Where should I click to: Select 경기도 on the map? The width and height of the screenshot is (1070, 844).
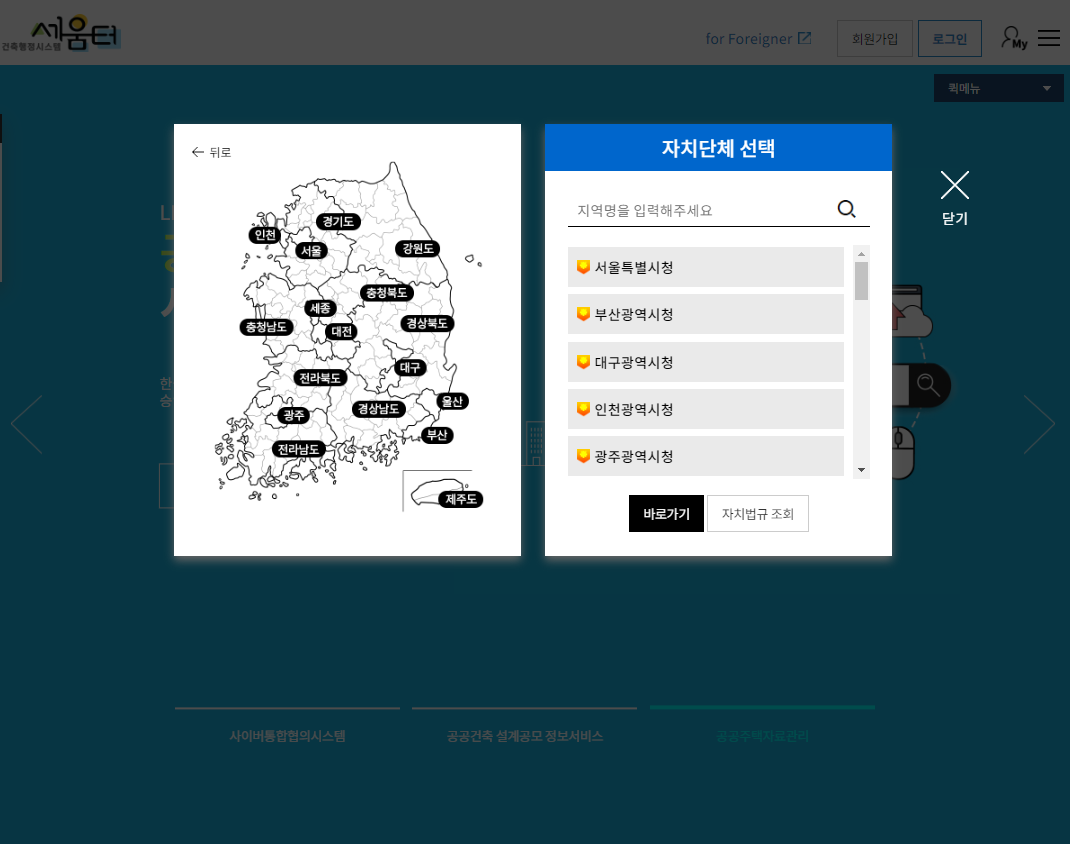[x=338, y=221]
